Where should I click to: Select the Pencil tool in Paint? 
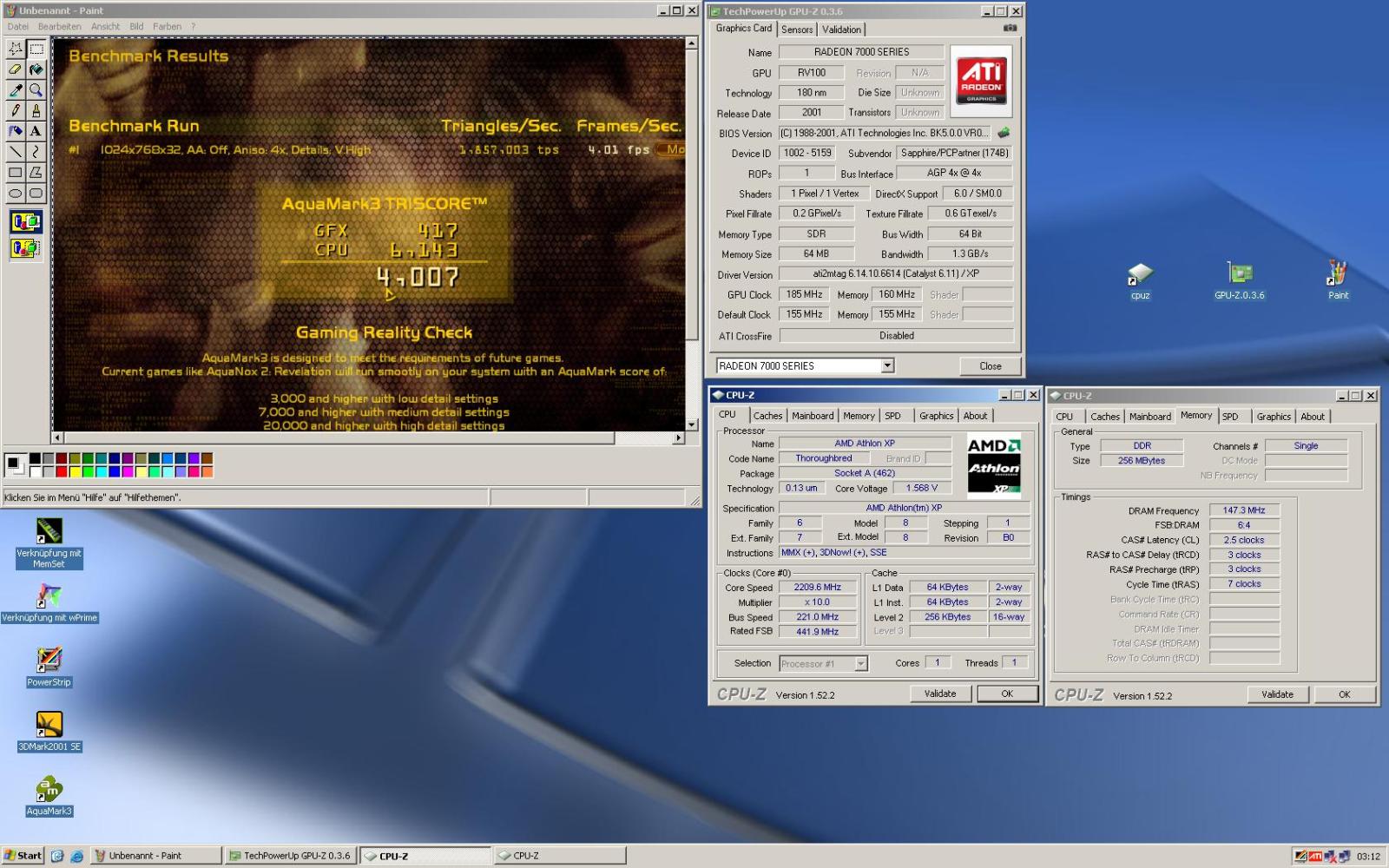pyautogui.click(x=16, y=111)
